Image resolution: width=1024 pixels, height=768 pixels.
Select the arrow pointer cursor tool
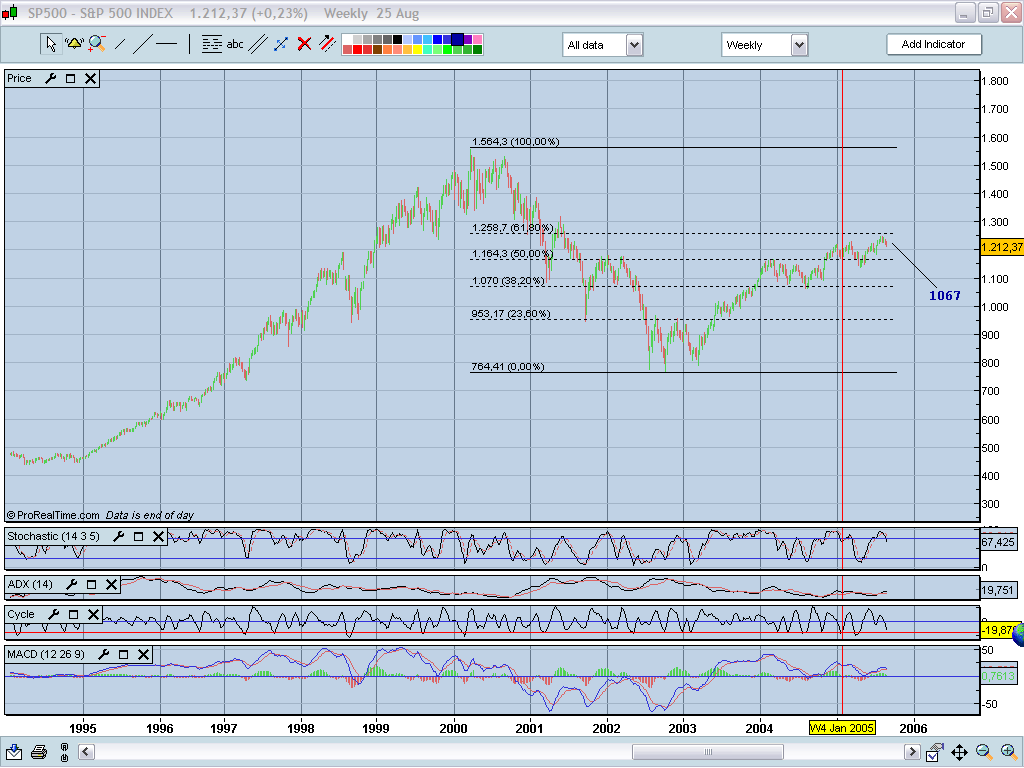click(50, 44)
